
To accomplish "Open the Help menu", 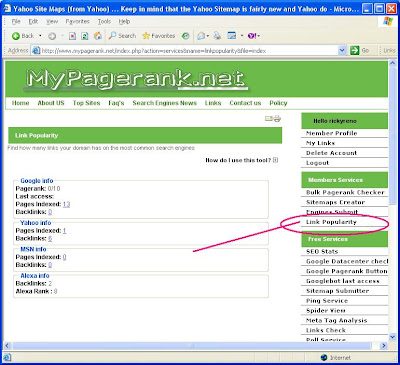I will [x=124, y=22].
